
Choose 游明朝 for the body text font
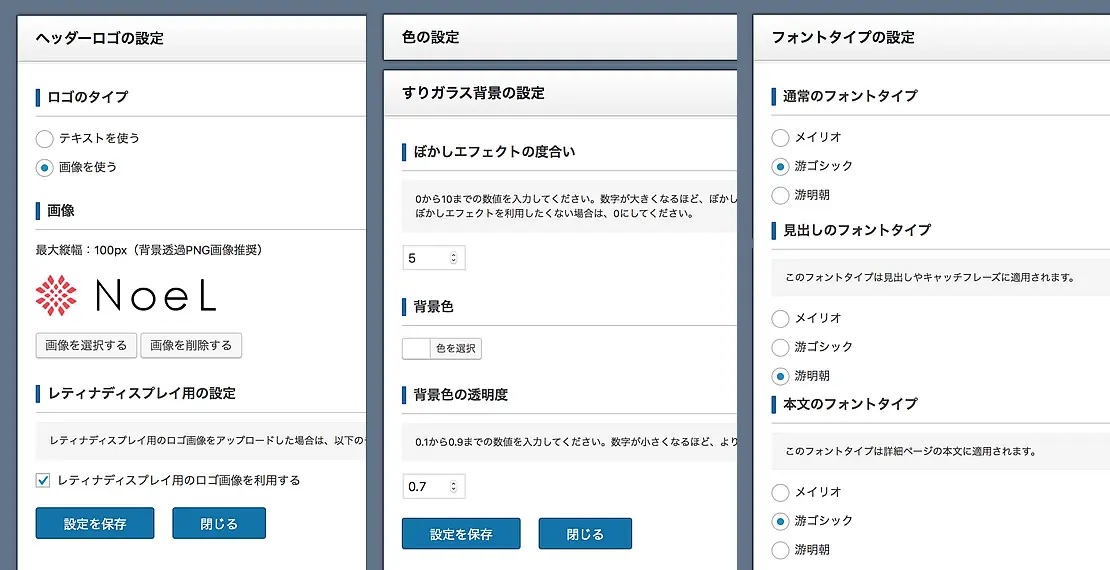coord(781,550)
